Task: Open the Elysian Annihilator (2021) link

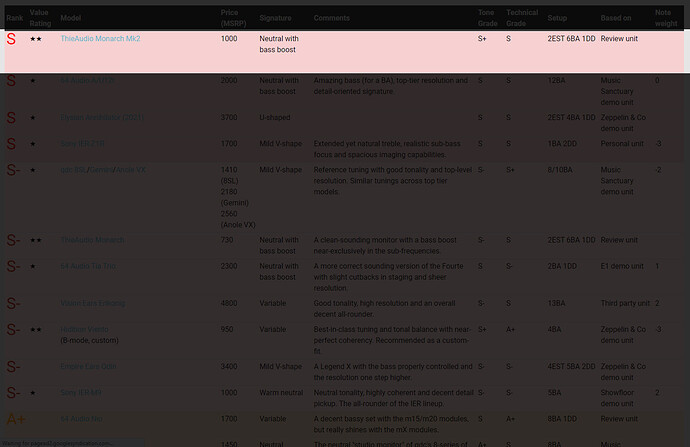Action: [102, 117]
